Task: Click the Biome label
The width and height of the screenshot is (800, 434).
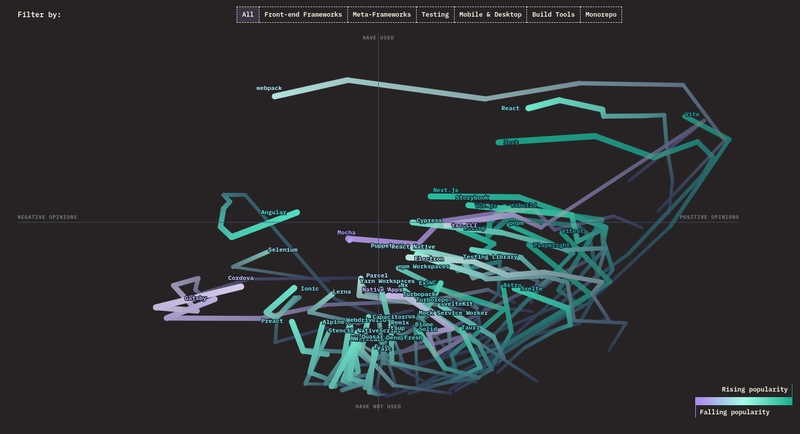Action: (x=423, y=324)
